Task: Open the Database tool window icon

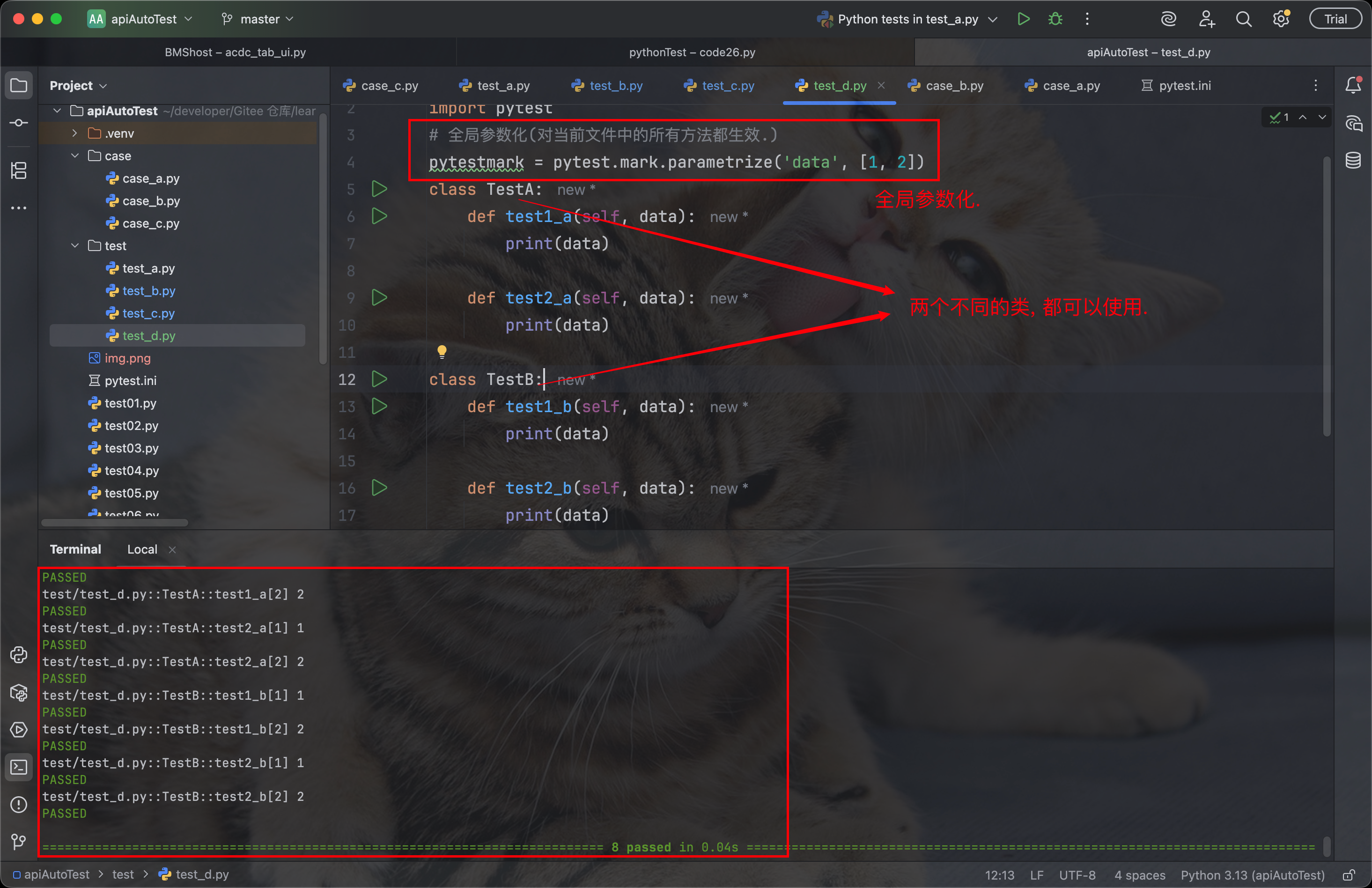Action: pos(1353,160)
